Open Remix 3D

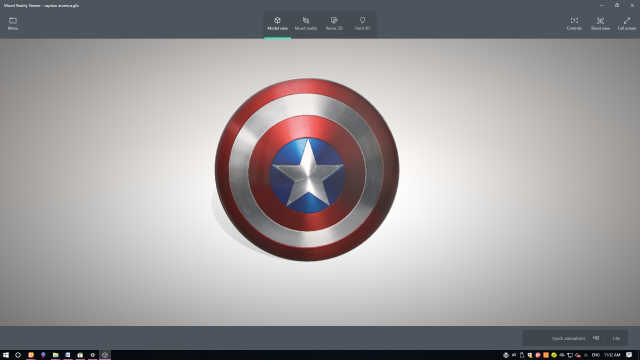tap(334, 24)
